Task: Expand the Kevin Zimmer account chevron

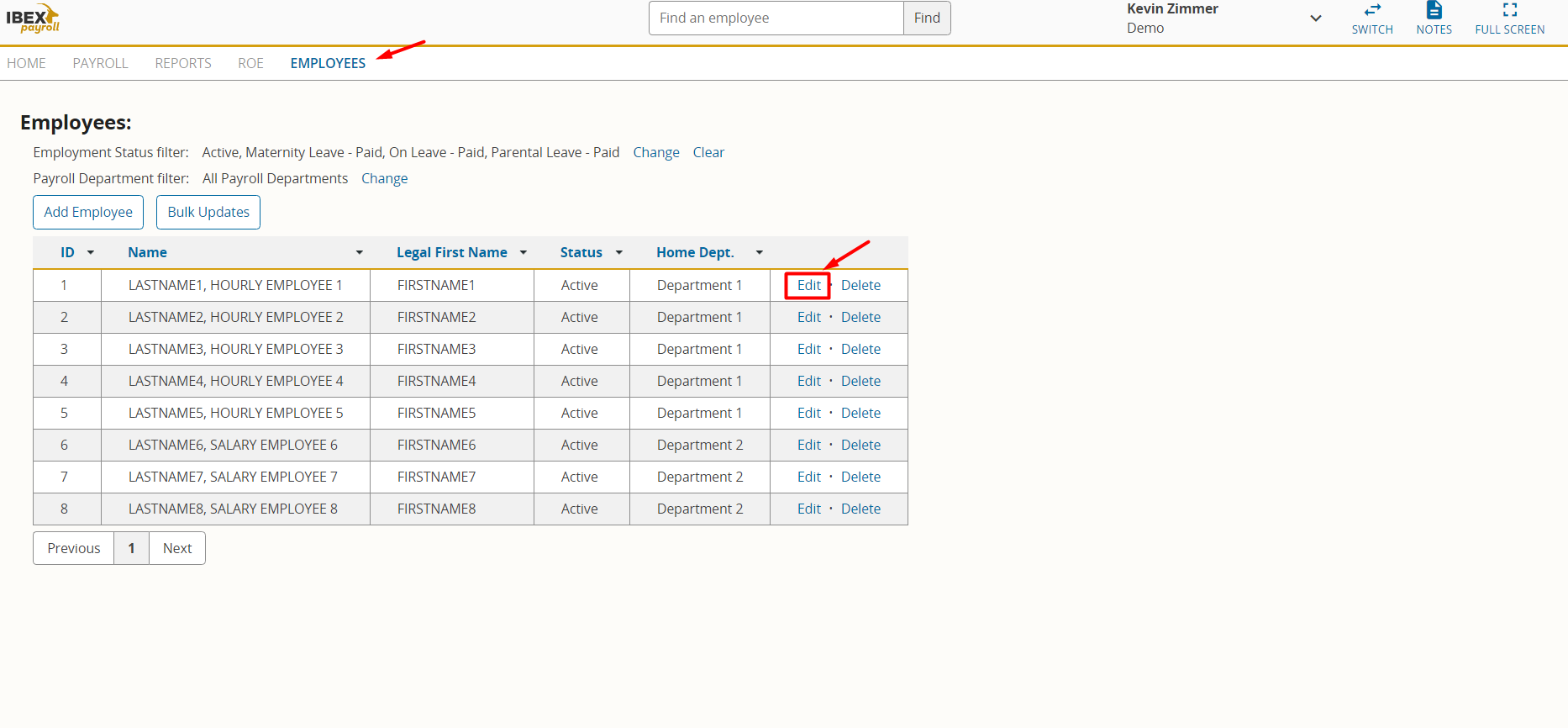Action: click(1316, 18)
